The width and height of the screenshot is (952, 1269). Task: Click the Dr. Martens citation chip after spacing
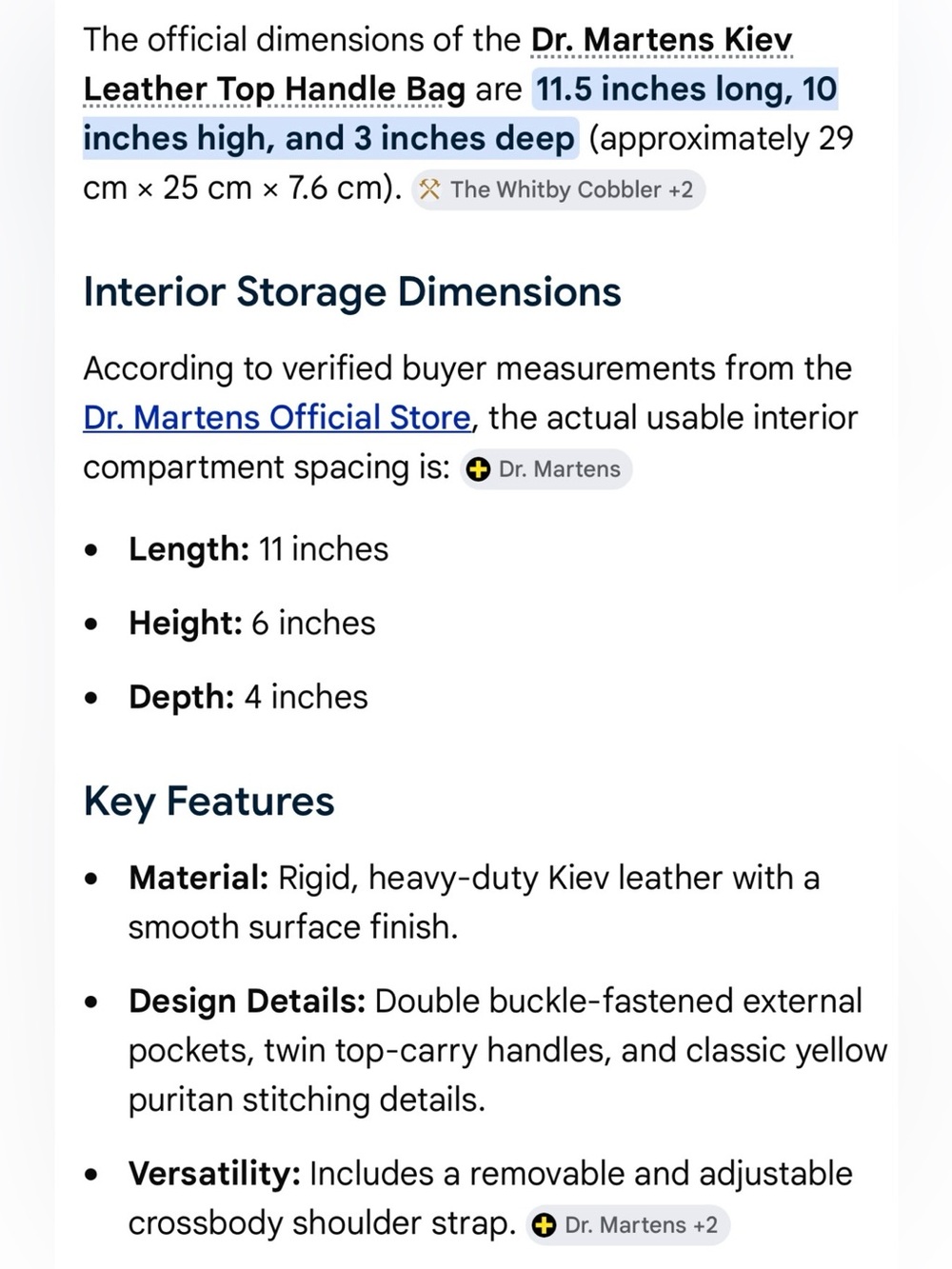[x=546, y=469]
